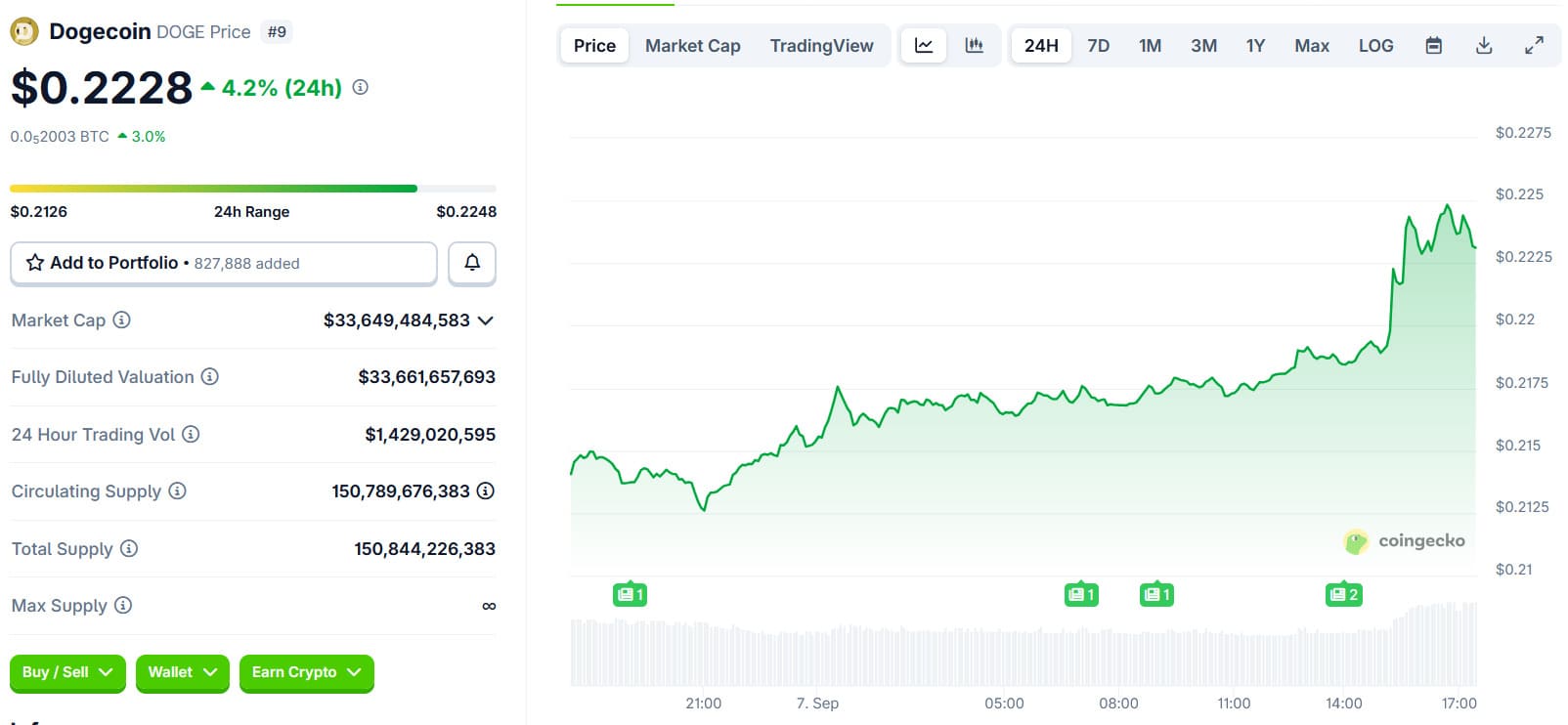Expand the Market Cap value chevron
This screenshot has width=1568, height=725.
(x=486, y=320)
